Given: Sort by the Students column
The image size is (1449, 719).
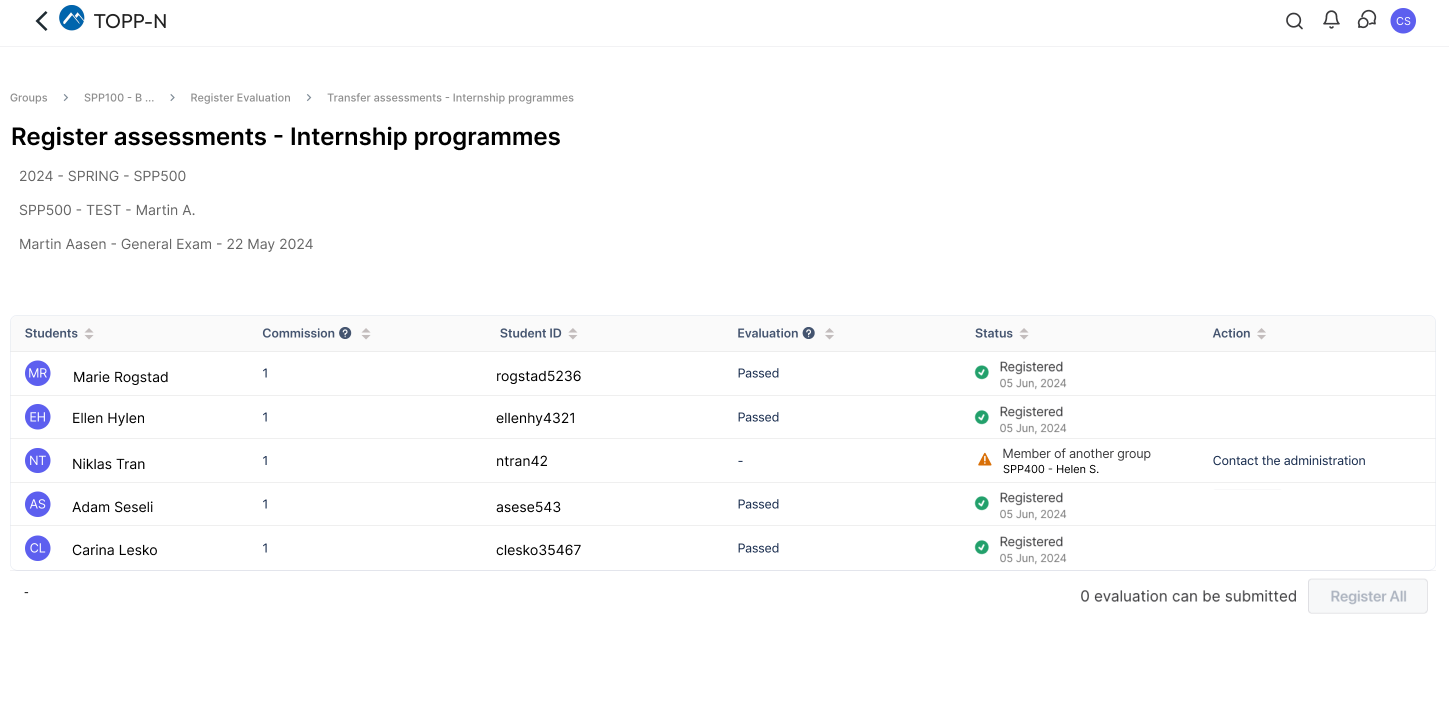Looking at the screenshot, I should (x=89, y=334).
